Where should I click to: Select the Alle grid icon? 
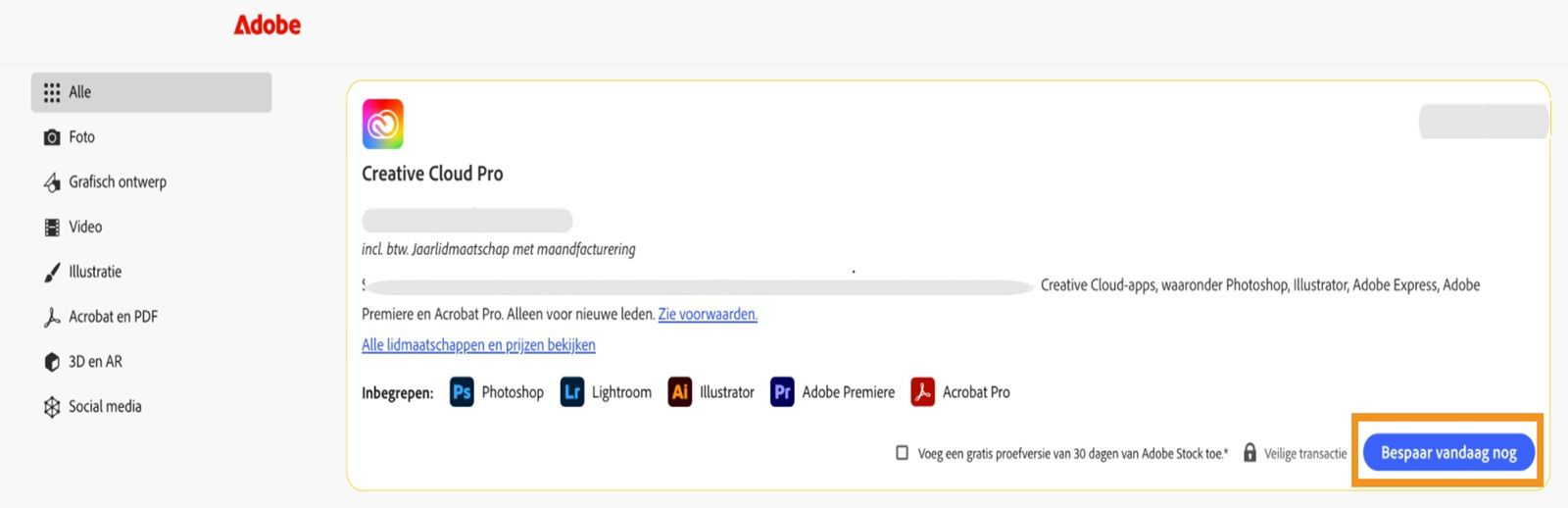52,92
